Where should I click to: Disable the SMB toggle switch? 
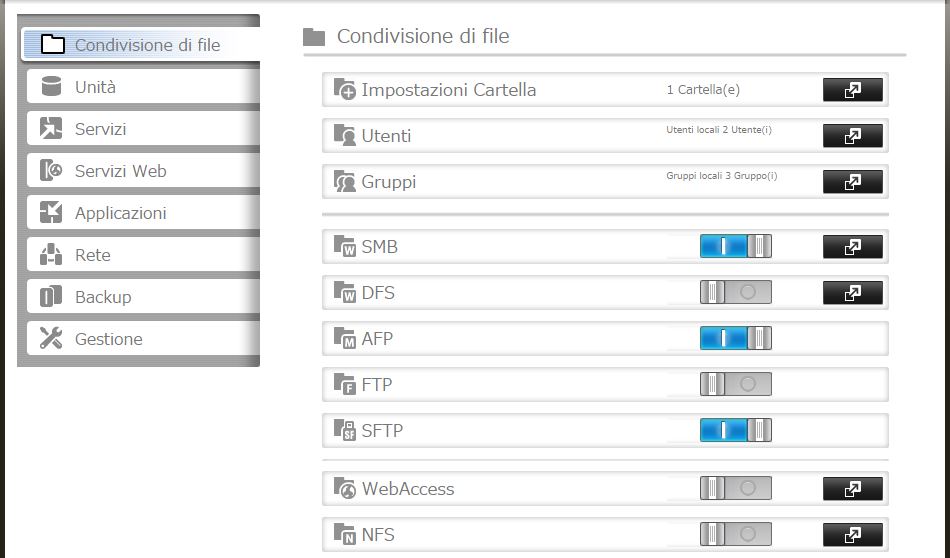pyautogui.click(x=735, y=246)
